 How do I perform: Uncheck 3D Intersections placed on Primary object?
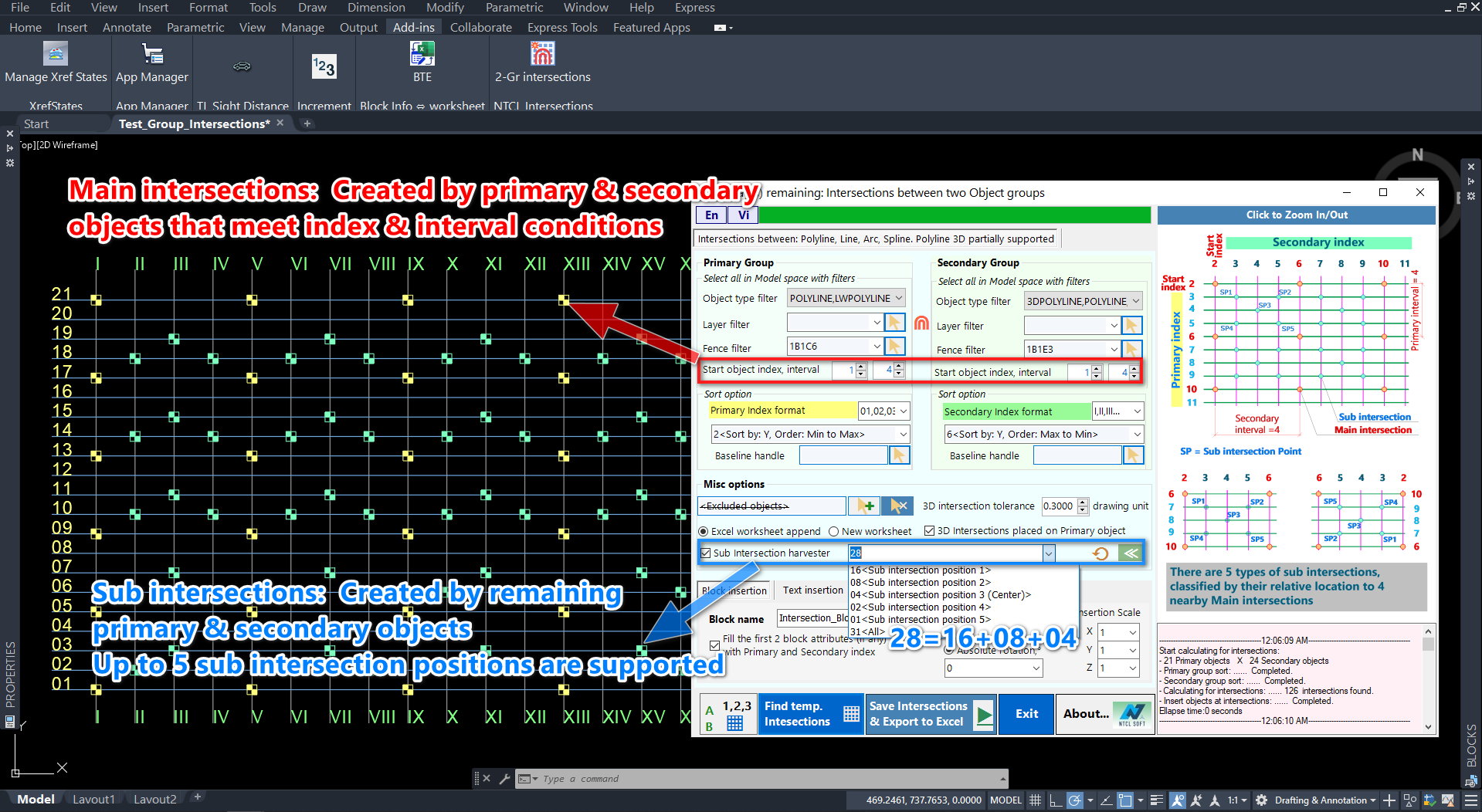pos(929,531)
